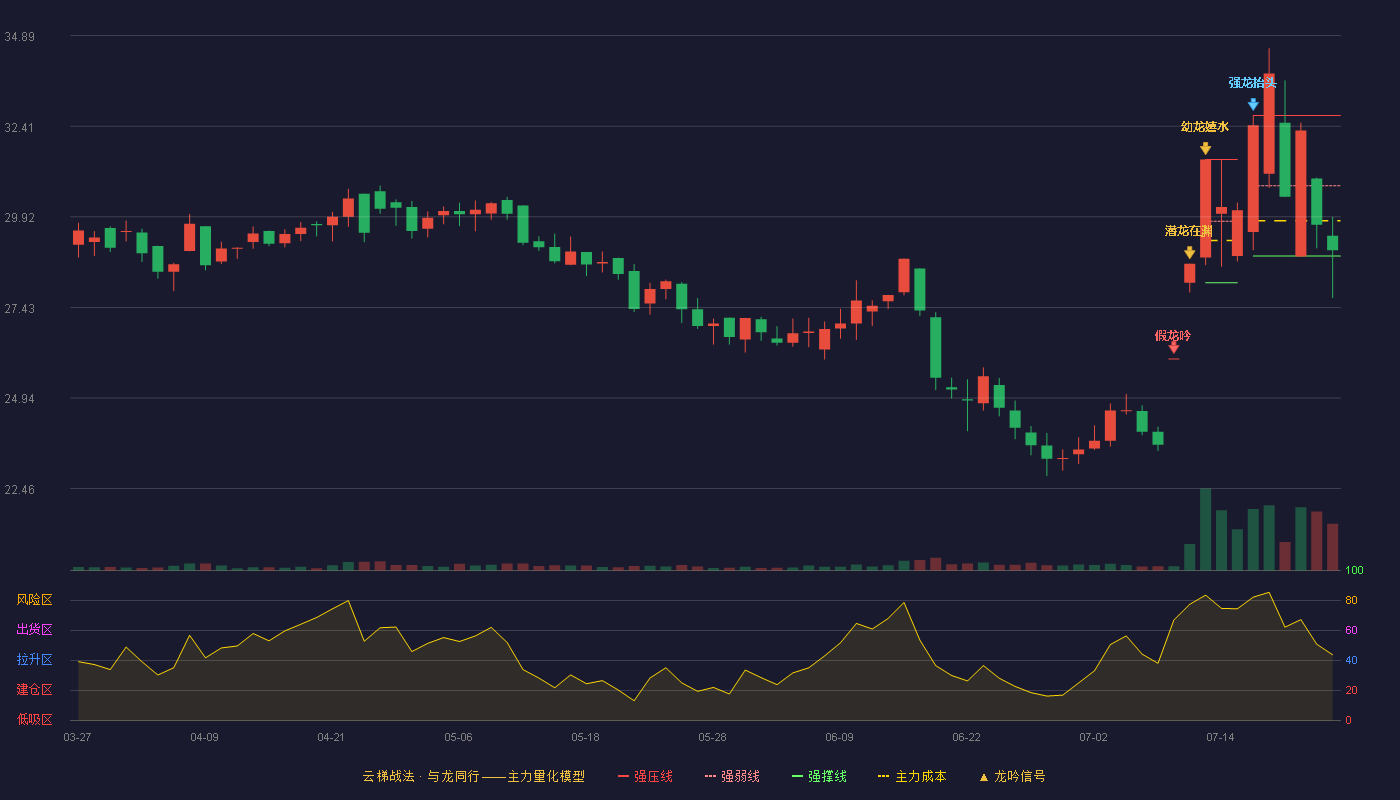Click the 07-02 date label
Viewport: 1400px width, 800px height.
point(1093,737)
